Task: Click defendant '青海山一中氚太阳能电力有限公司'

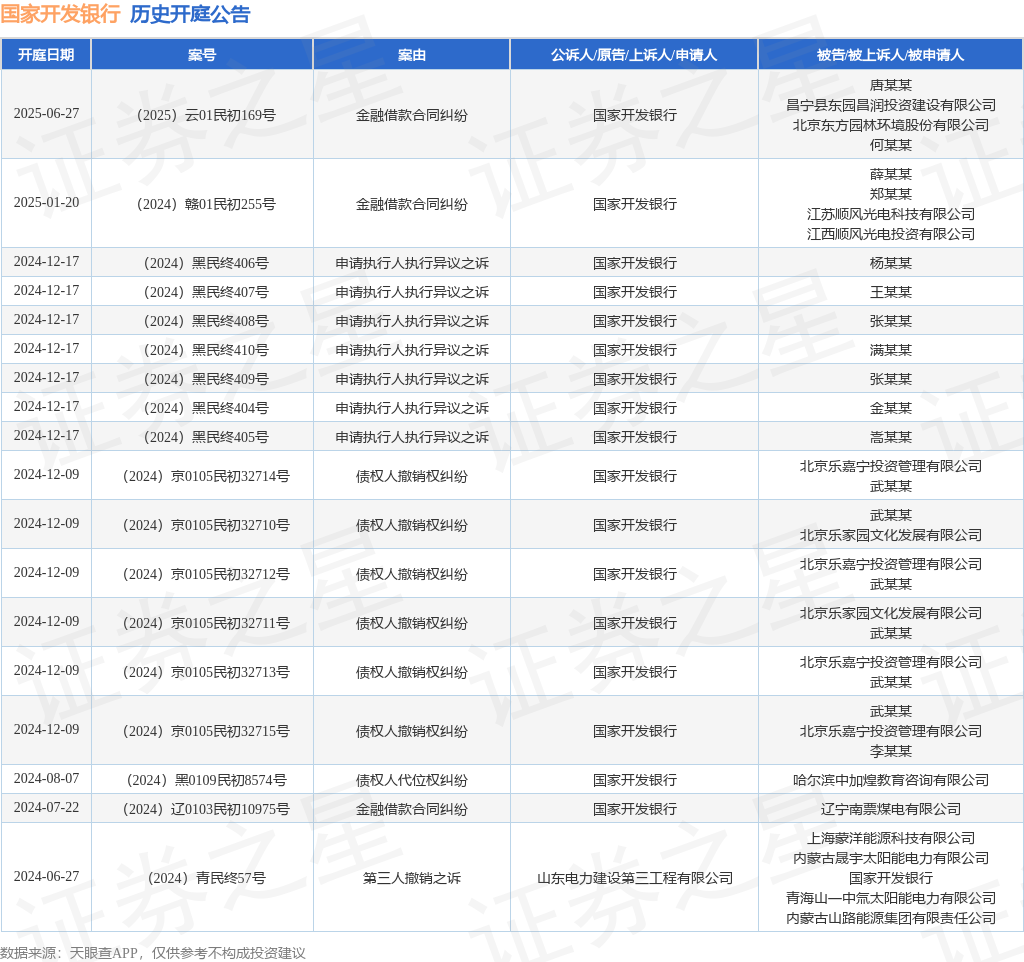Action: coord(891,898)
